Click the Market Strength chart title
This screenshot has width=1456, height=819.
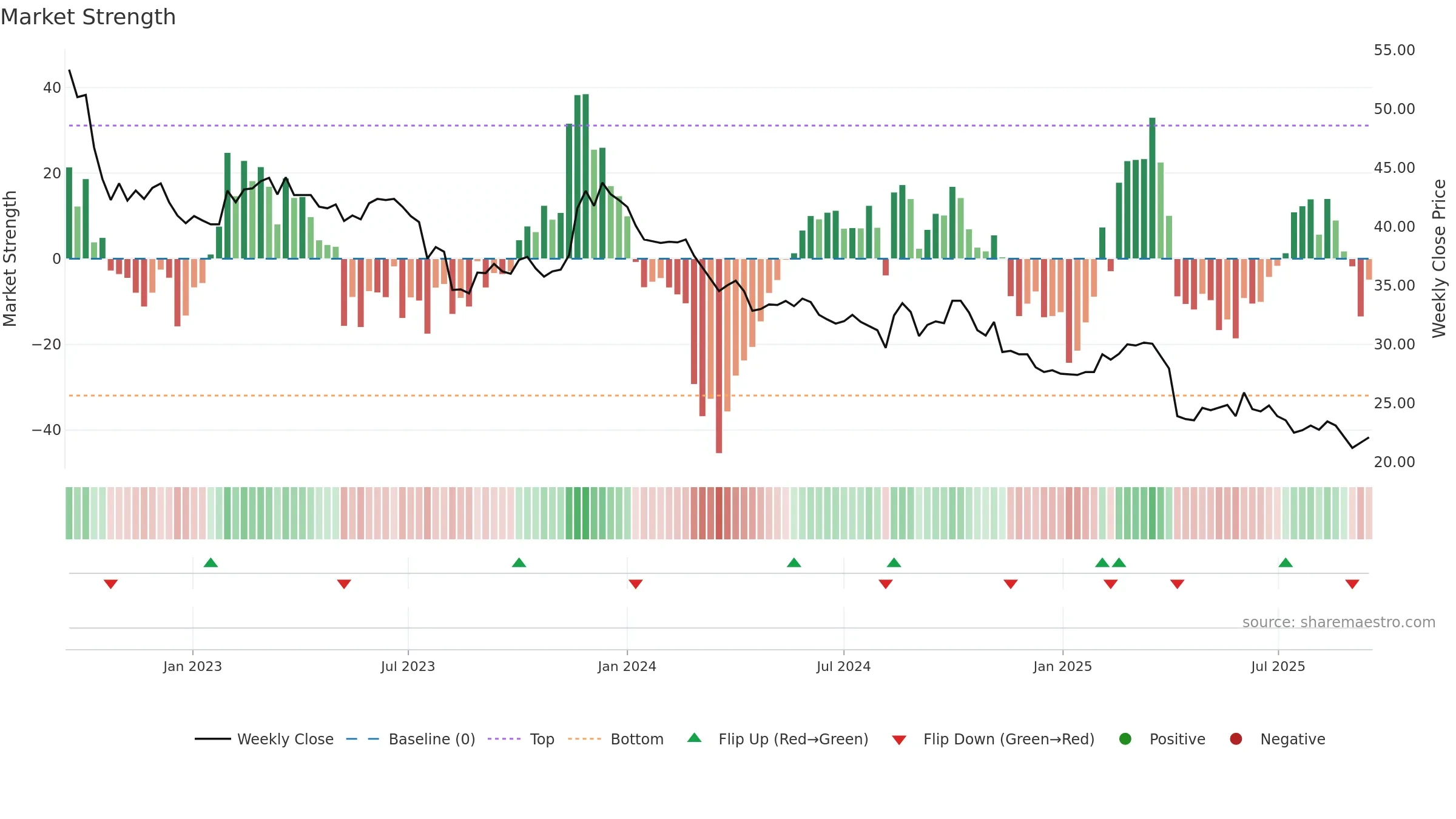point(88,17)
